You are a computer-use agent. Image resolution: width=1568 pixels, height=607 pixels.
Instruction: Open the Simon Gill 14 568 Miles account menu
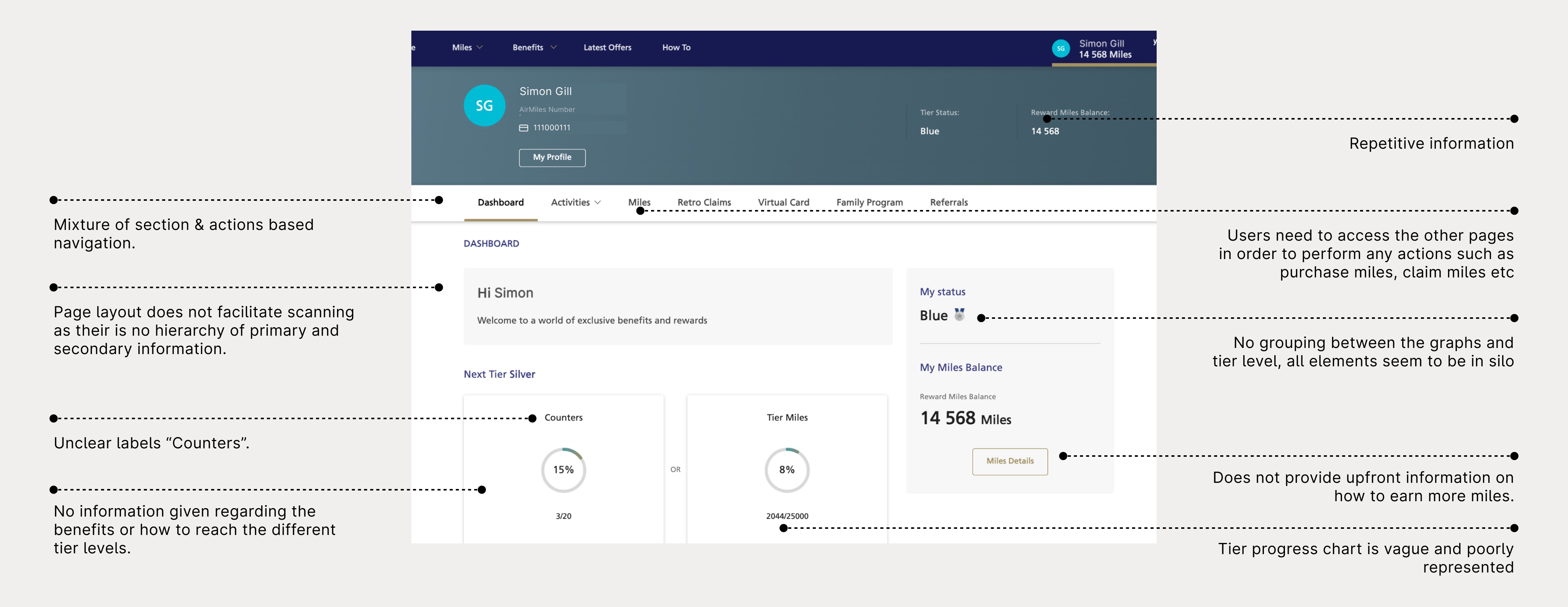[x=1104, y=49]
